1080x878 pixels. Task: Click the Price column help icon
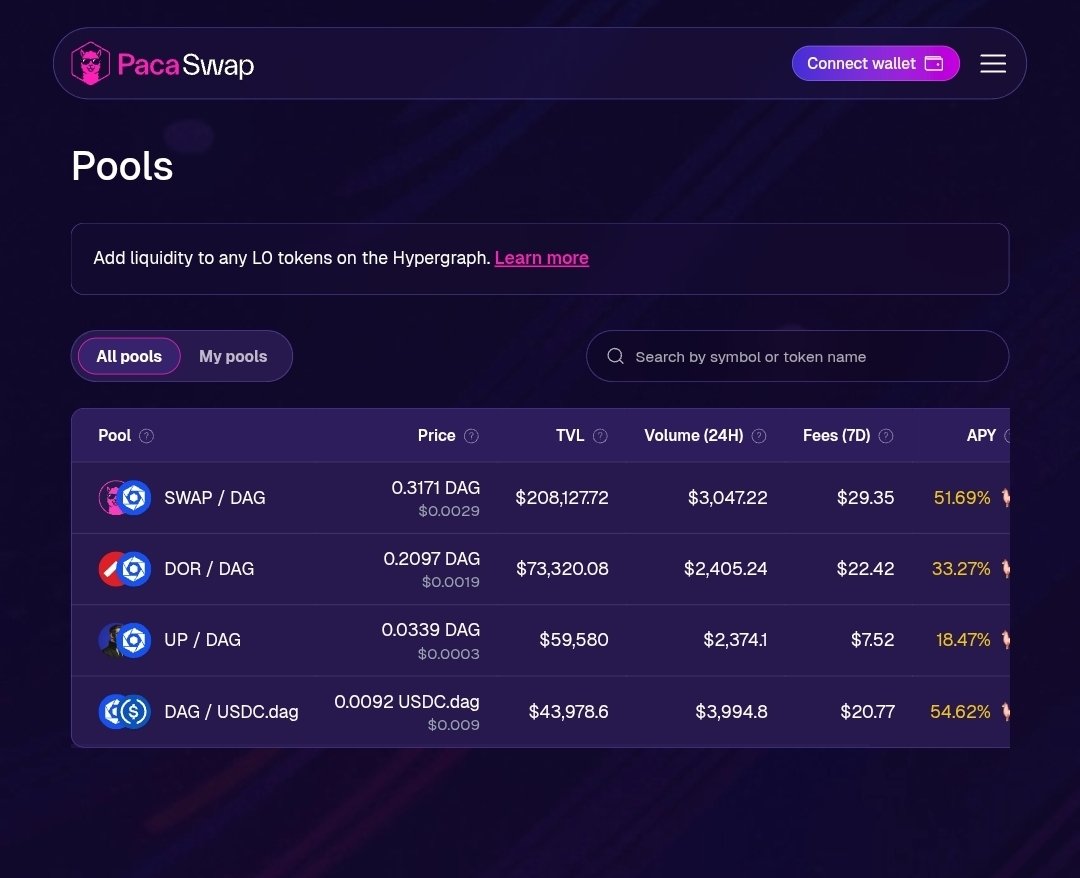pos(471,436)
